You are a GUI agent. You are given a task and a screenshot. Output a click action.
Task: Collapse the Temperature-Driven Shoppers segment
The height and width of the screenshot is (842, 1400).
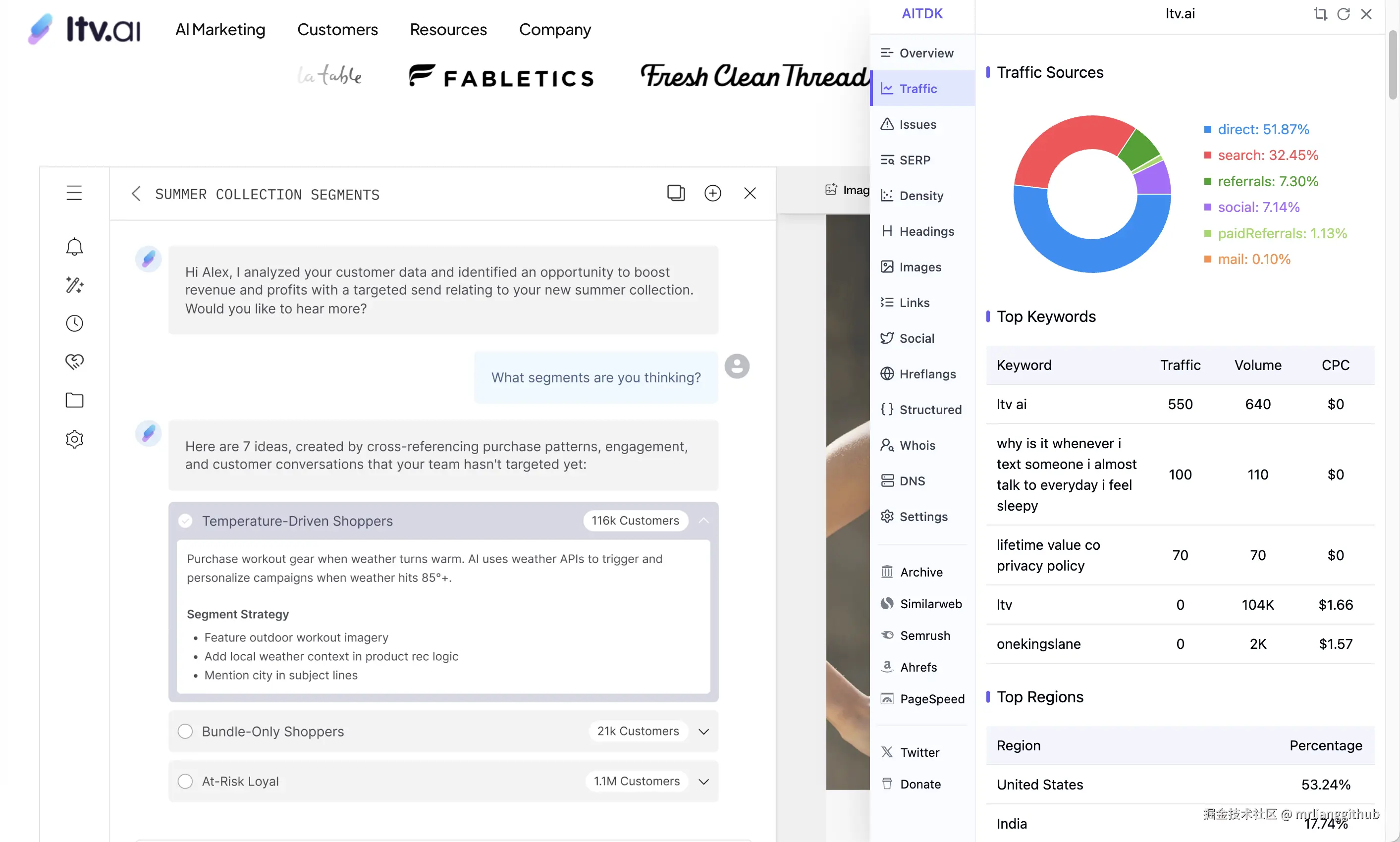coord(703,521)
